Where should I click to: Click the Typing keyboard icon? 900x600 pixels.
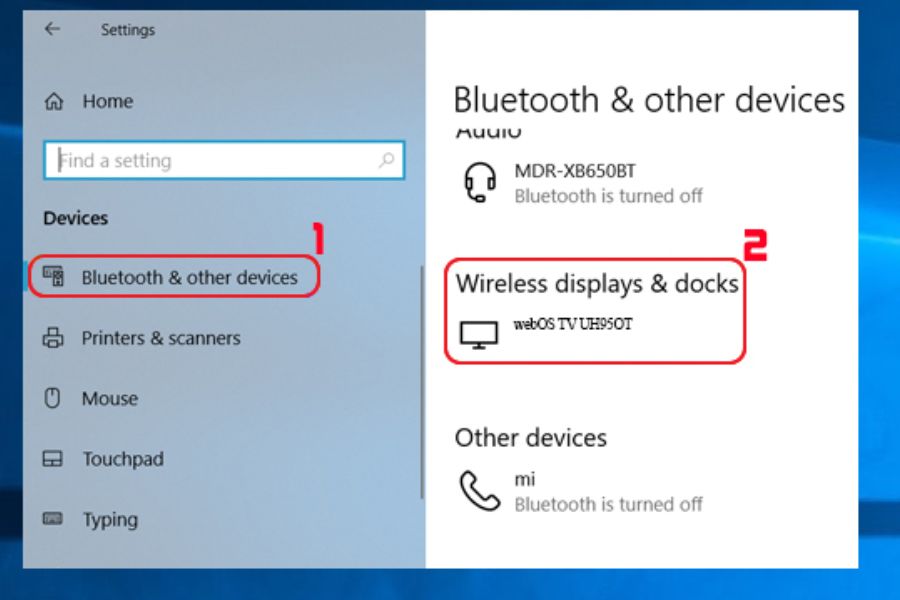(x=53, y=520)
